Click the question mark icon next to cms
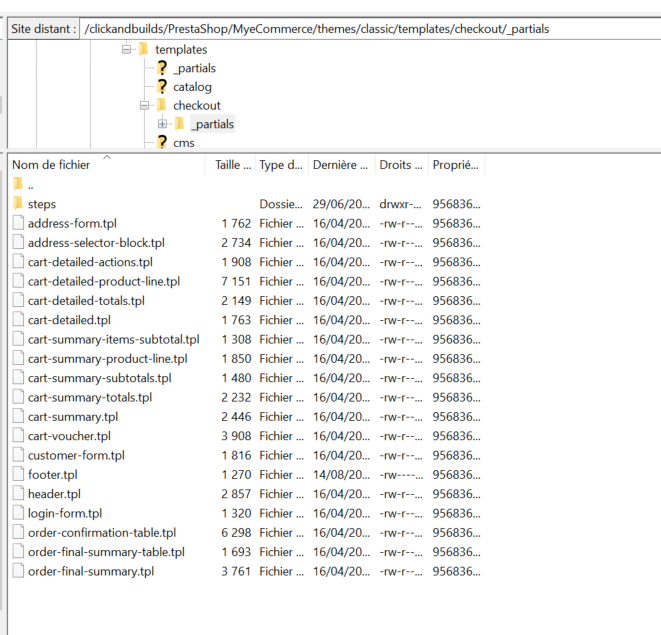The width and height of the screenshot is (661, 635). [x=162, y=142]
